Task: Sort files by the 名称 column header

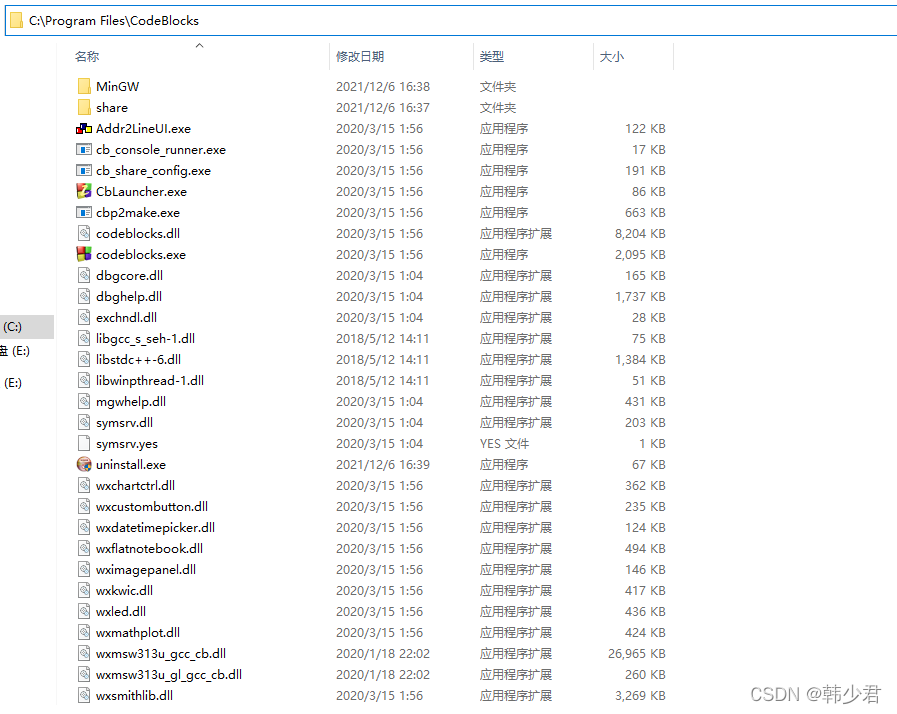Action: point(87,57)
